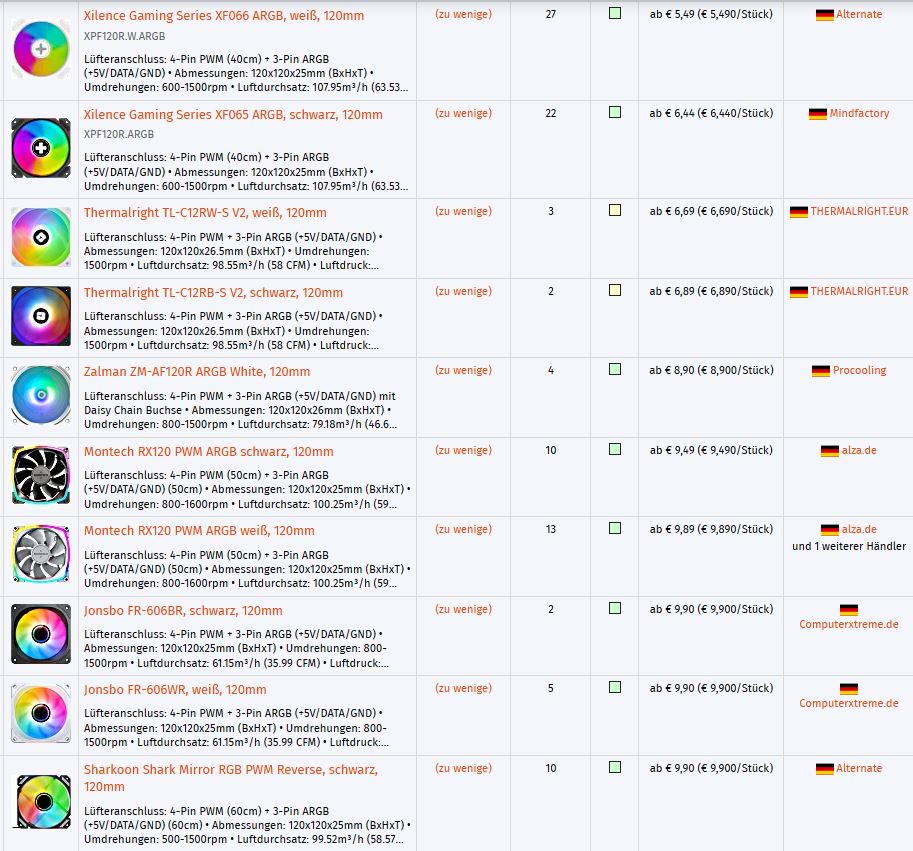Click the flag next to THERMALRIGHT.EUR in TL-C12RW-S row

coord(798,212)
